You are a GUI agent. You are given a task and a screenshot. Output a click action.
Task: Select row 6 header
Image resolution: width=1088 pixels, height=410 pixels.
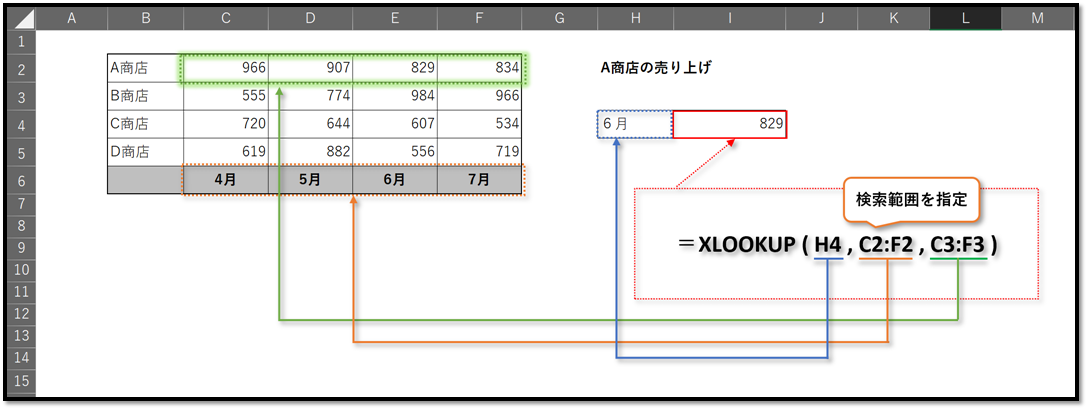point(21,180)
